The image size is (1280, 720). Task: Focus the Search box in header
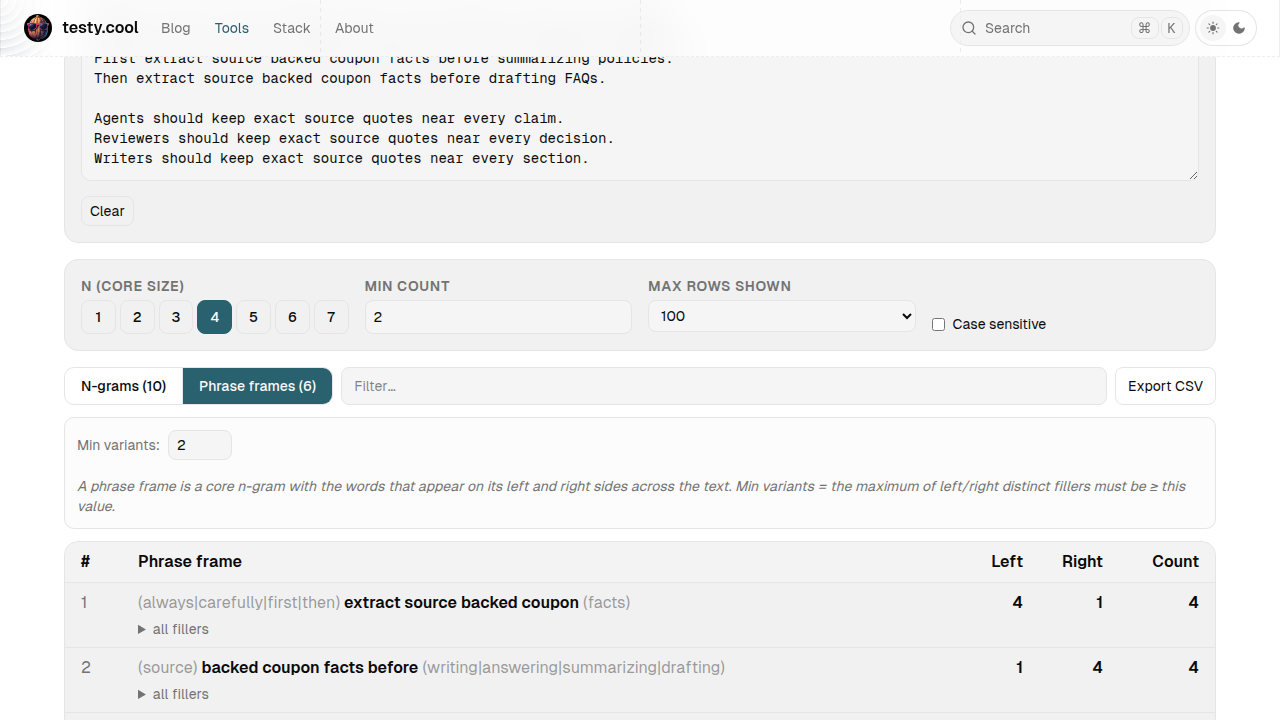(x=1070, y=28)
